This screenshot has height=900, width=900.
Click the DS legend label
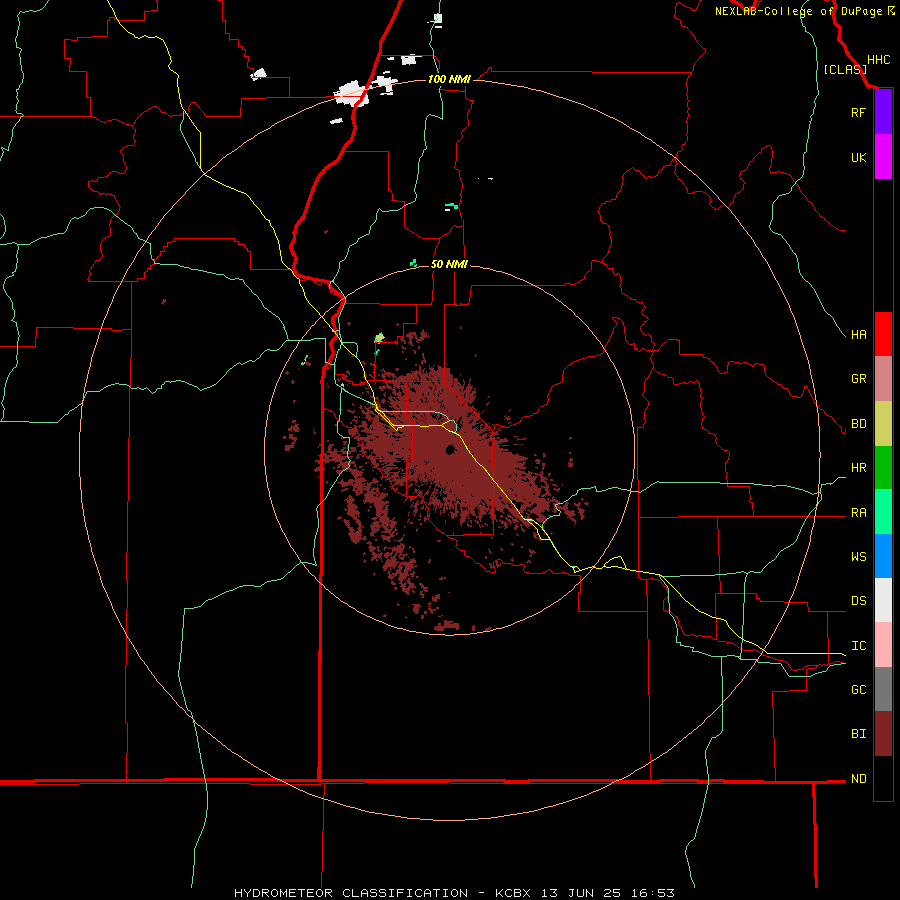click(x=858, y=601)
